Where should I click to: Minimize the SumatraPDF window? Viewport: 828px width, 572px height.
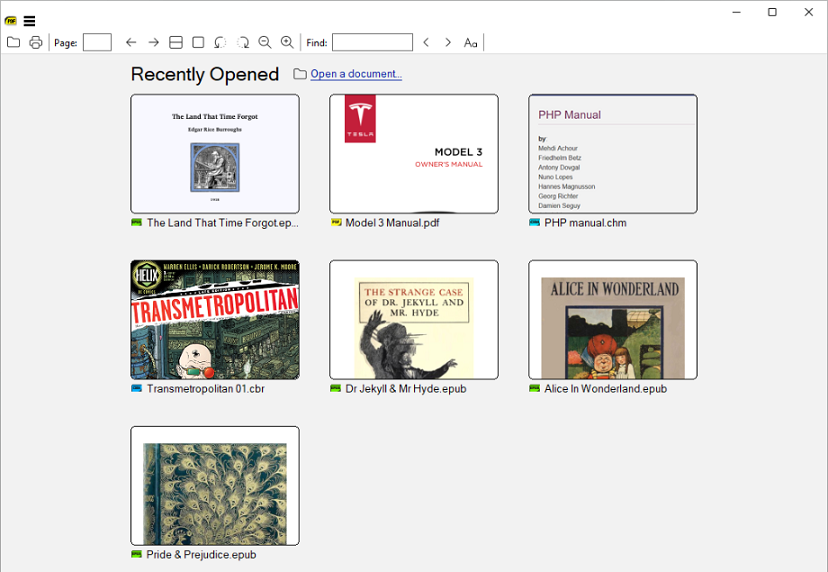click(737, 12)
